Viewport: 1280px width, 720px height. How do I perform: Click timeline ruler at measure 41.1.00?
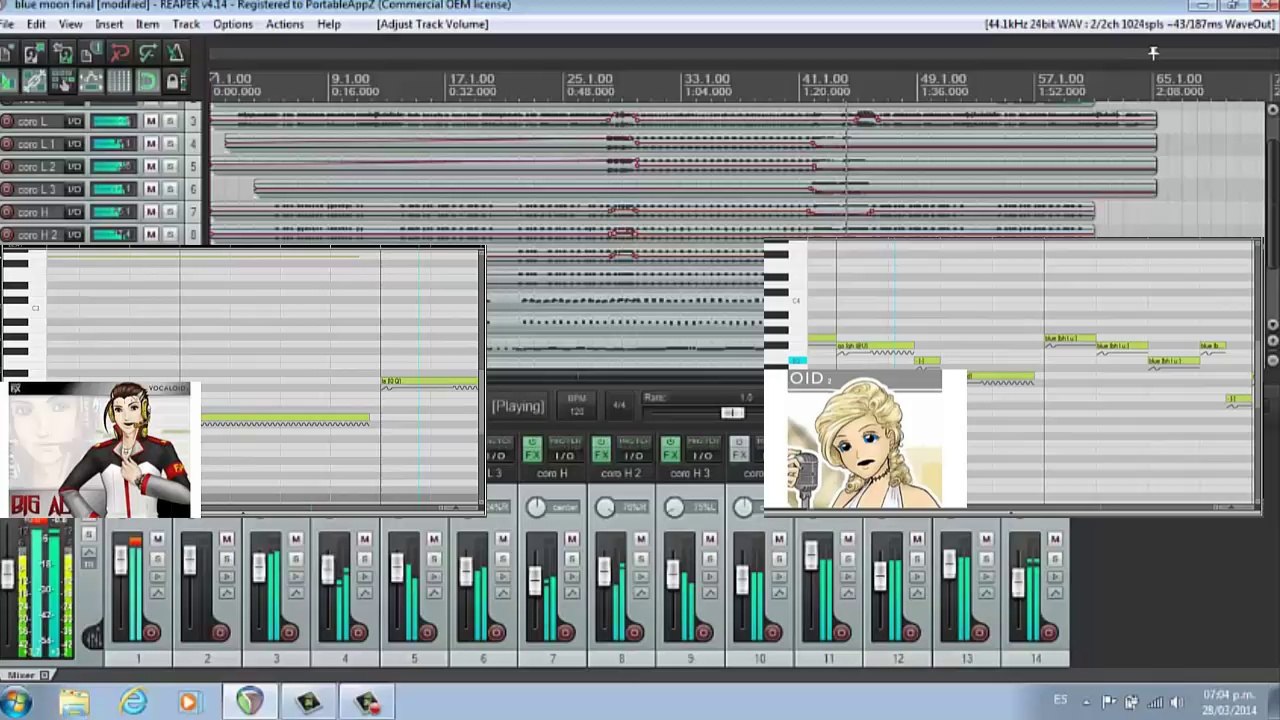[825, 79]
